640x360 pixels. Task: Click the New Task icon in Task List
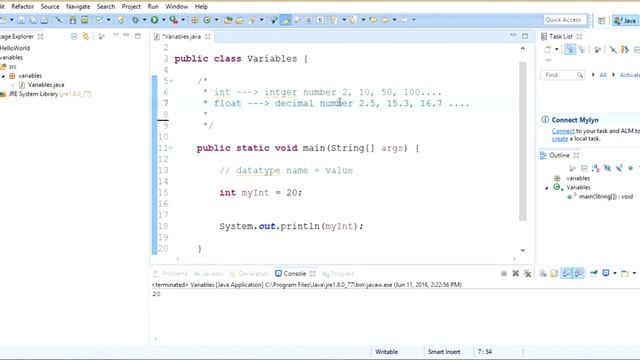point(548,49)
